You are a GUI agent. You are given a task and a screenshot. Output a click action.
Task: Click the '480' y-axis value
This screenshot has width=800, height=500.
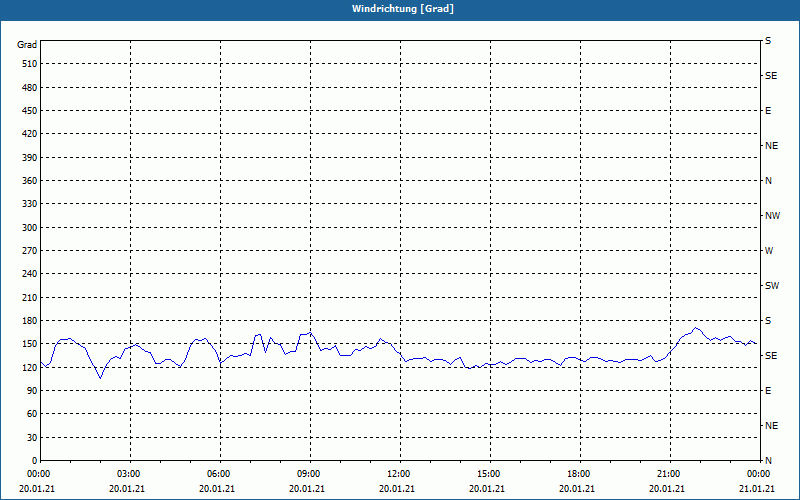coord(30,88)
